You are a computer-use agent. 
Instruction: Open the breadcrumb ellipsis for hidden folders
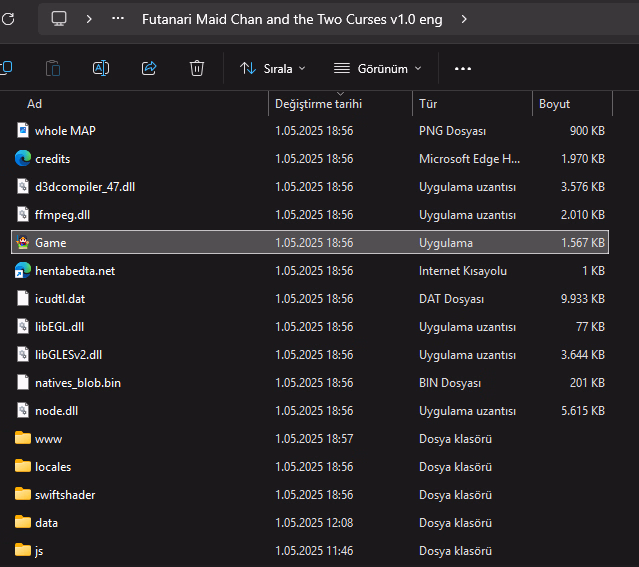coord(118,18)
